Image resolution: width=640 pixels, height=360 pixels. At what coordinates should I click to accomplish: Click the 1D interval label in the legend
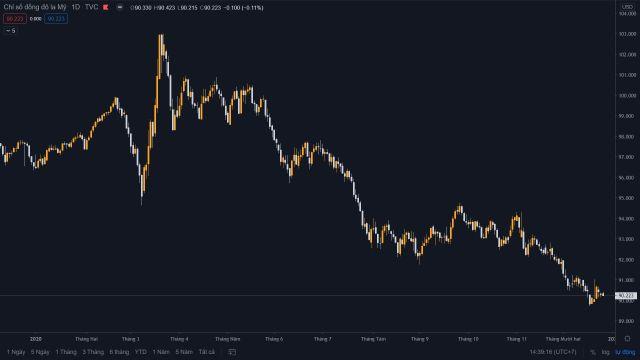tap(76, 7)
